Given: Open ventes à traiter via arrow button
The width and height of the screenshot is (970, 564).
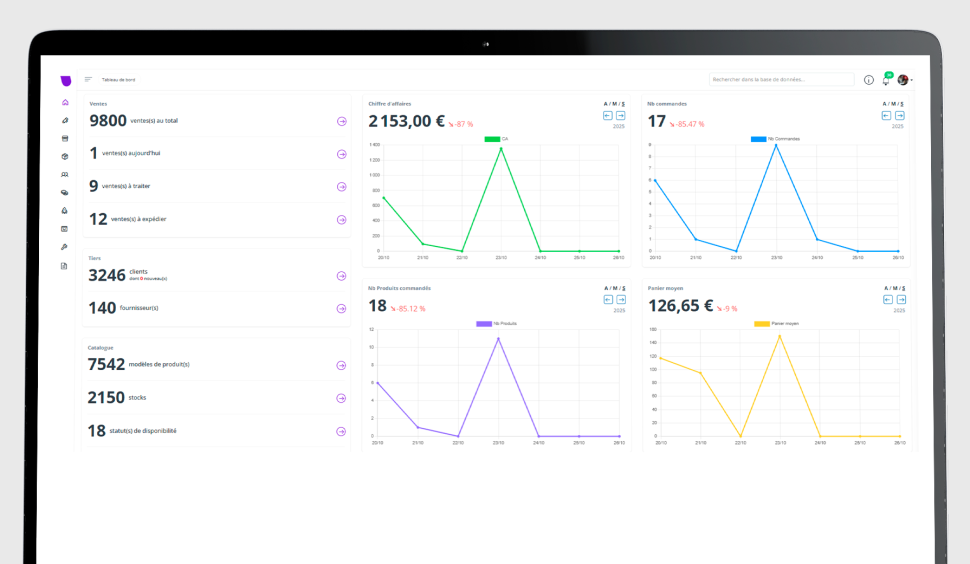Looking at the screenshot, I should click(341, 186).
